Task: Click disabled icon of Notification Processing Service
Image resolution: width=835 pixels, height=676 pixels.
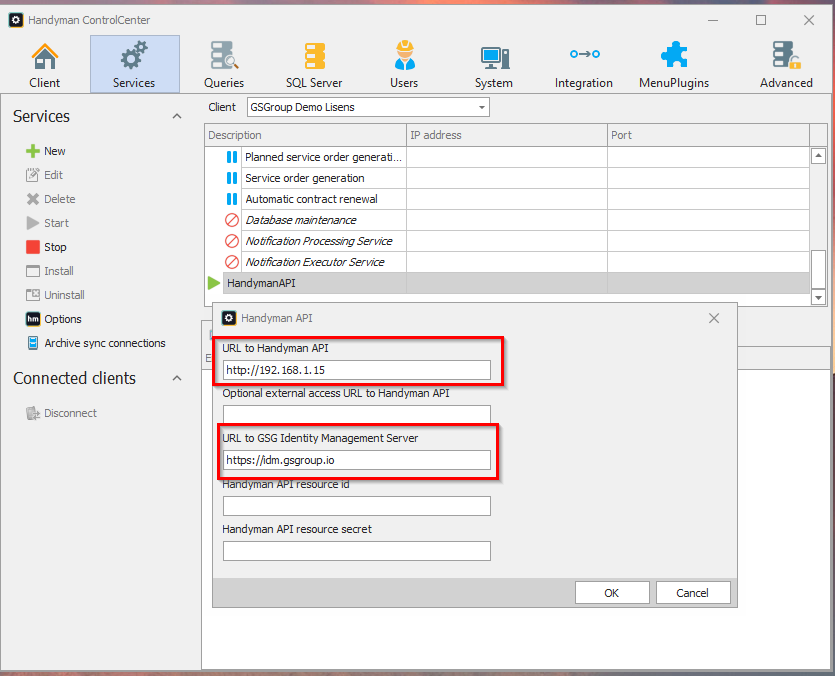Action: (232, 241)
